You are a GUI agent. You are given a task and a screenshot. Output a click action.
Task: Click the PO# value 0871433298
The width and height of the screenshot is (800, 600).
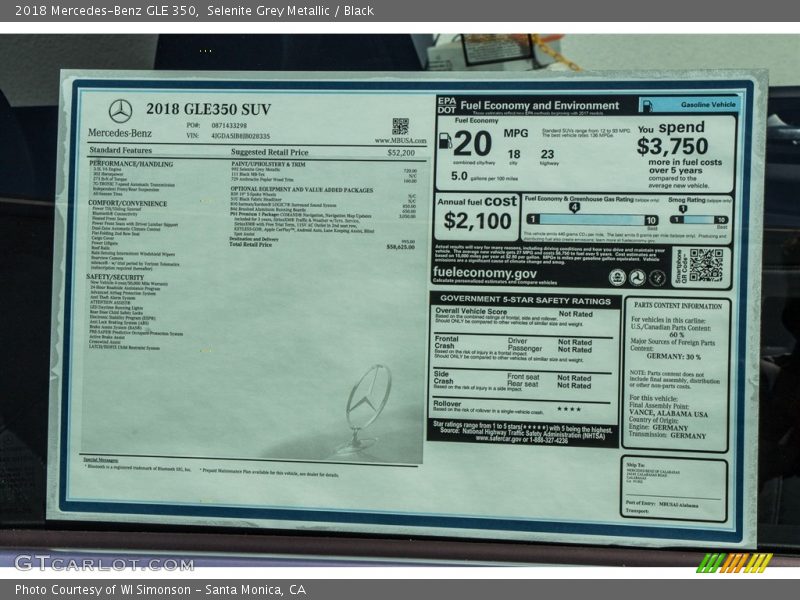click(x=229, y=126)
